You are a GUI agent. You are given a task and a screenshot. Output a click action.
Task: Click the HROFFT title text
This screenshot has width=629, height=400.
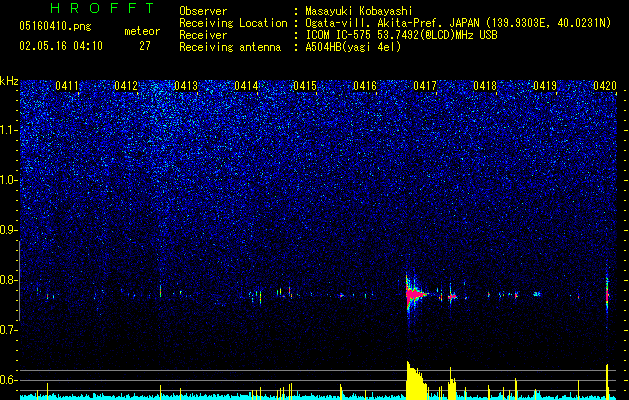coord(103,8)
